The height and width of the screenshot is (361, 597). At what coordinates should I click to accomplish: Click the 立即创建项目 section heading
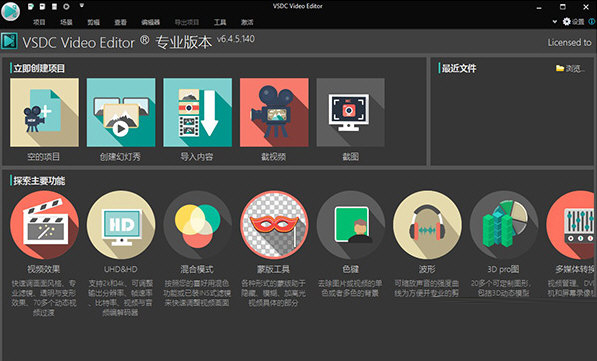coord(39,69)
